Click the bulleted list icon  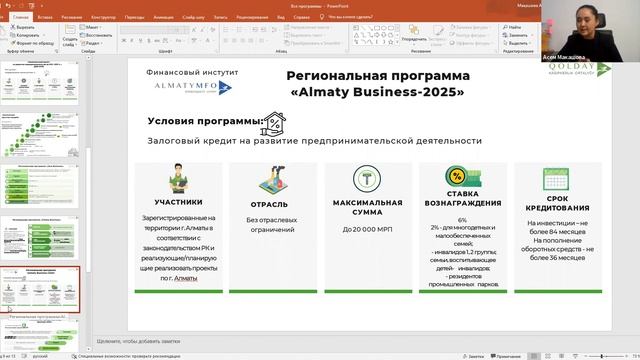click(x=227, y=29)
